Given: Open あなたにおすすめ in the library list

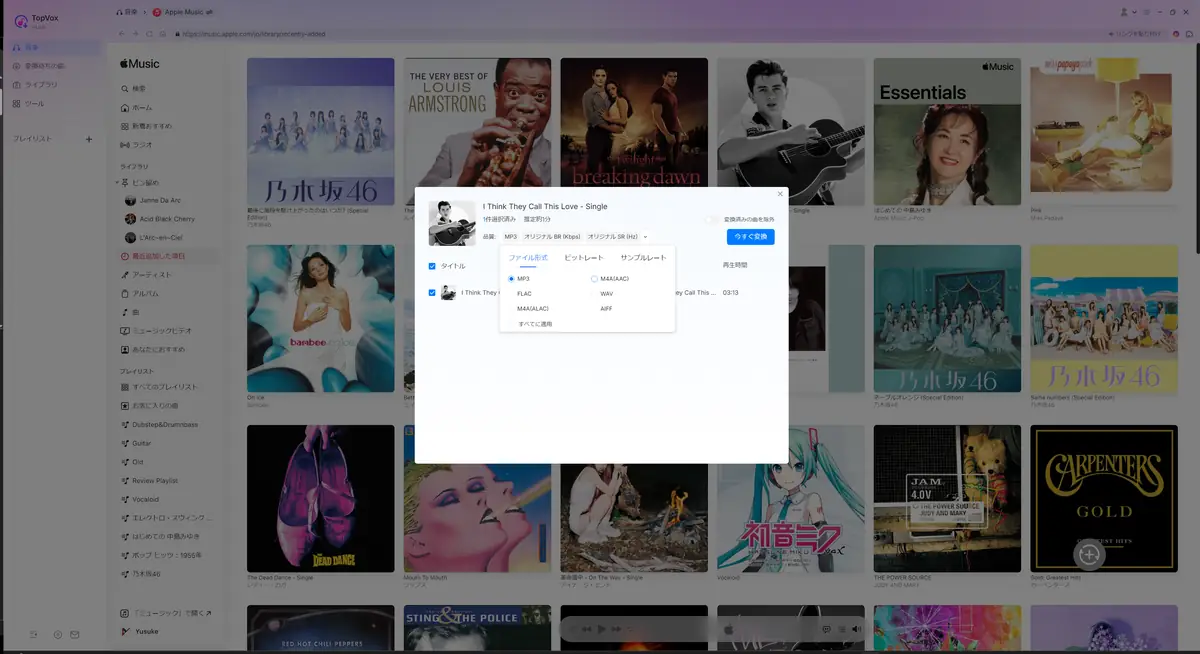Looking at the screenshot, I should (x=153, y=349).
